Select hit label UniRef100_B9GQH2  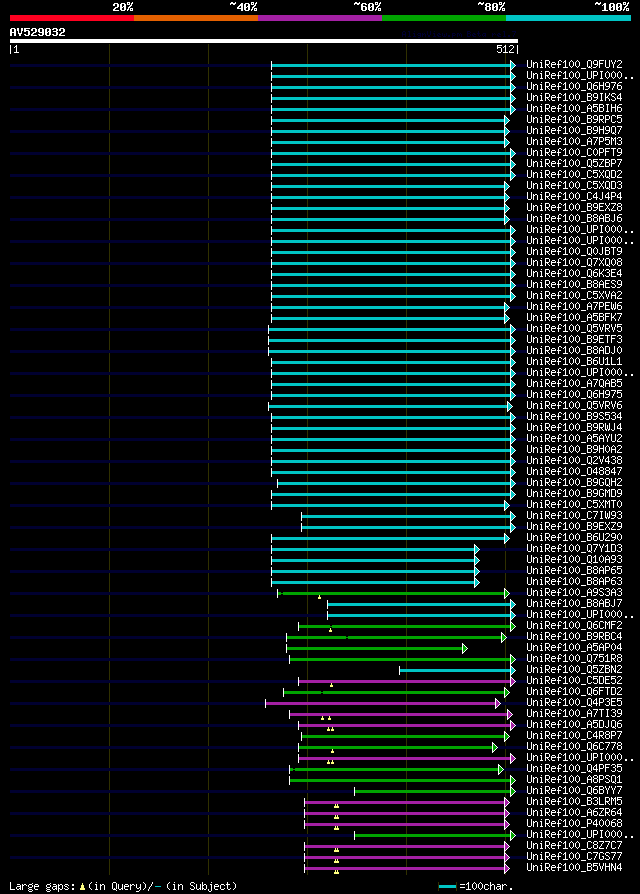574,482
